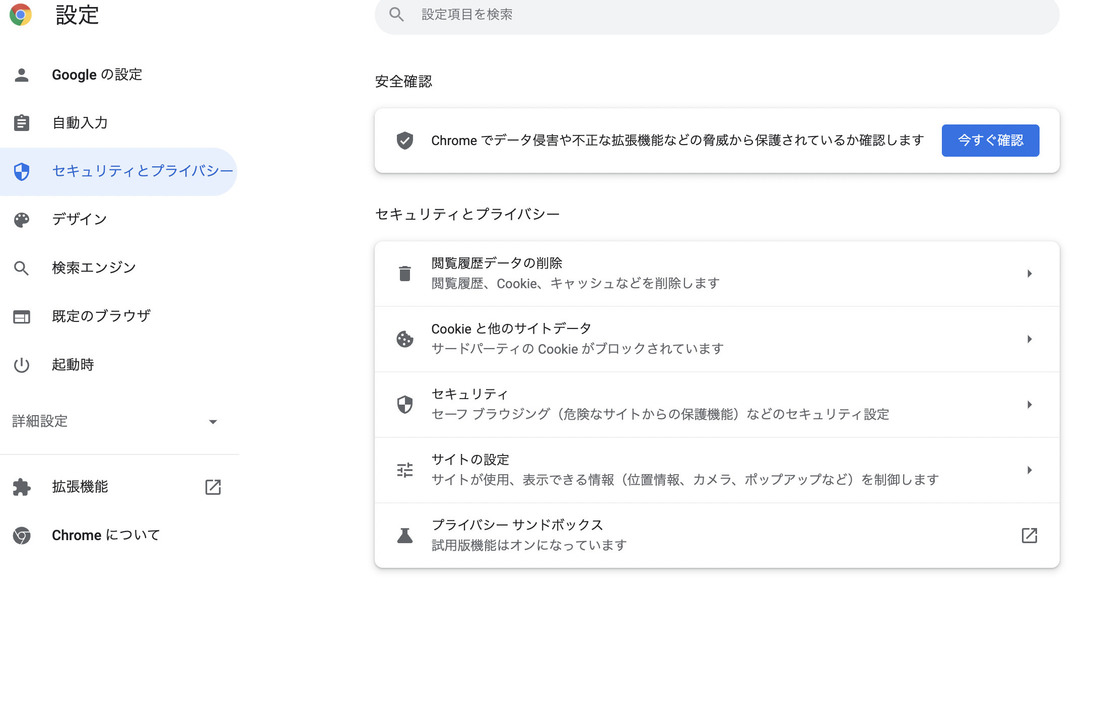
Task: Click the shield check icon in 安全確認 card
Action: (405, 140)
